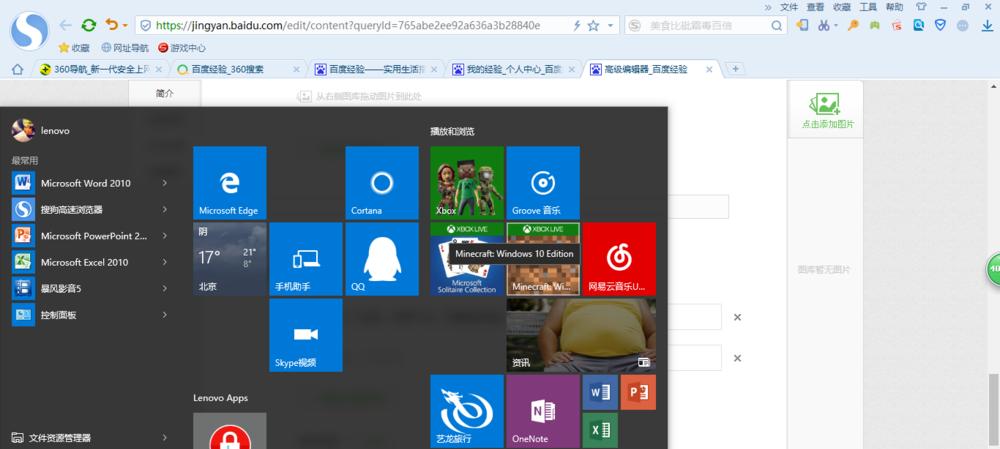Expand 搜狗高速浏览器 jump list arrow
This screenshot has height=449, width=1000.
click(x=165, y=209)
